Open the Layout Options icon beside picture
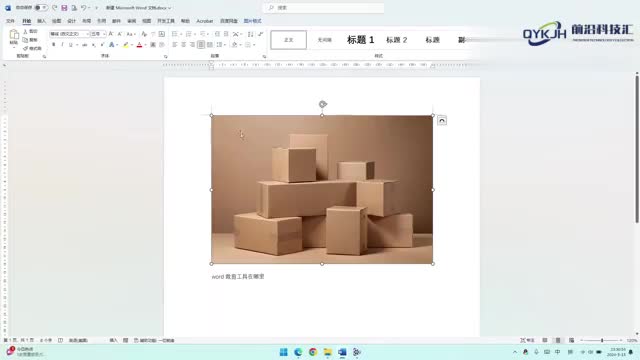Image resolution: width=640 pixels, height=360 pixels. pos(442,120)
